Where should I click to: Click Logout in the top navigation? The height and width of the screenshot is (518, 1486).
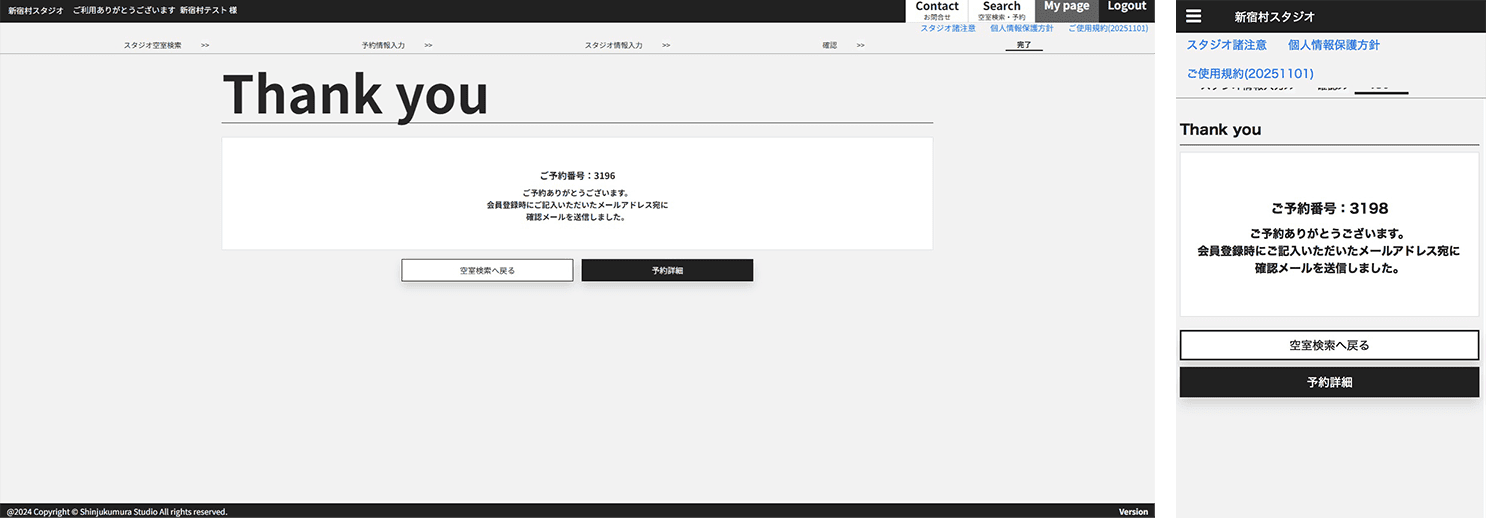[1127, 8]
